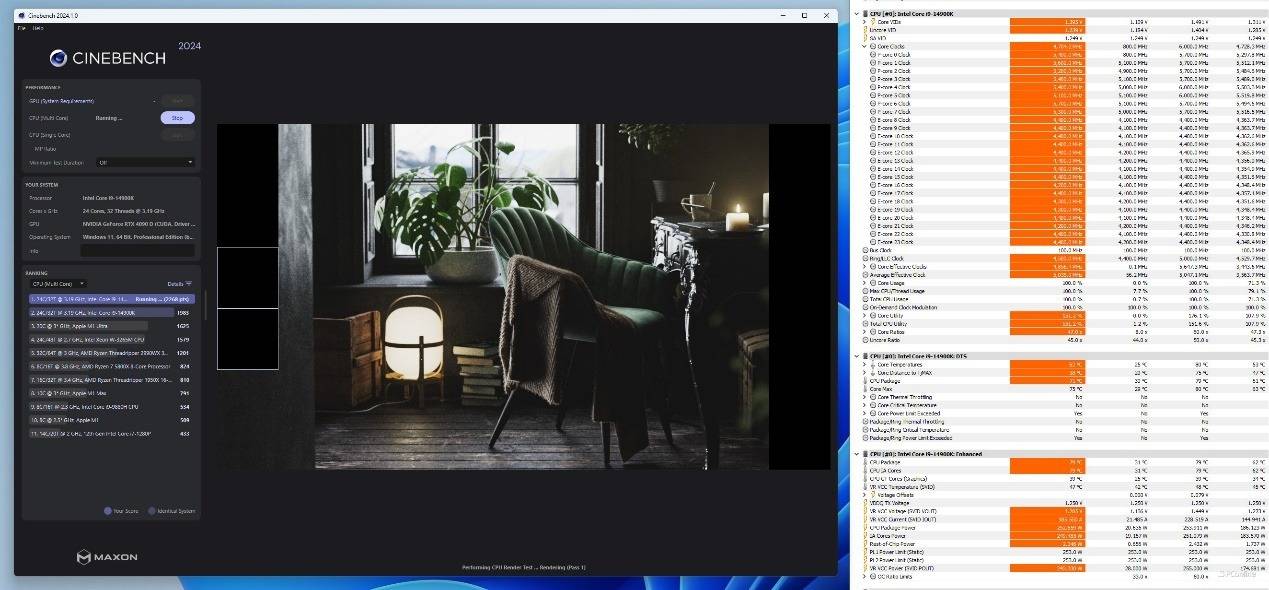The width and height of the screenshot is (1269, 590).
Task: Click the Identical System legend dot
Action: pos(152,511)
